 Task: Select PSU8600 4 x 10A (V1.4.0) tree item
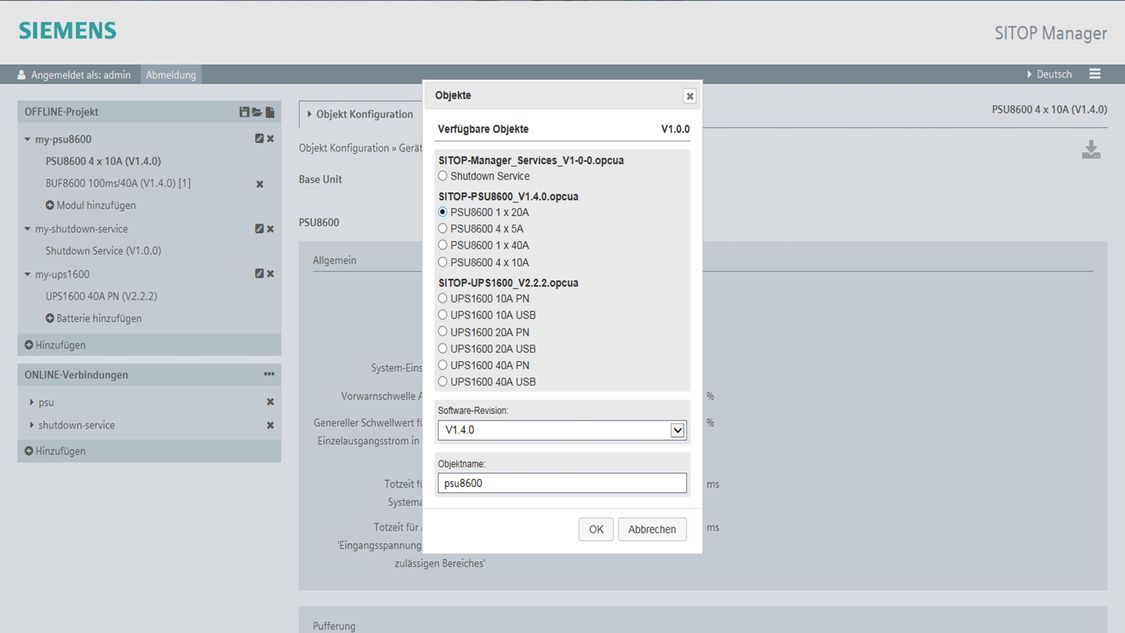[103, 161]
